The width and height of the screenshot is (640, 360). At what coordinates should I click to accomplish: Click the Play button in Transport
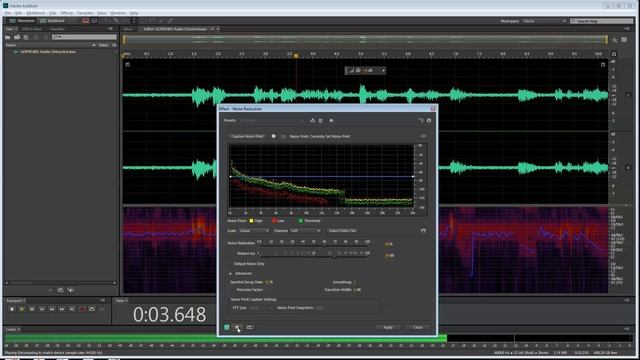(22, 309)
